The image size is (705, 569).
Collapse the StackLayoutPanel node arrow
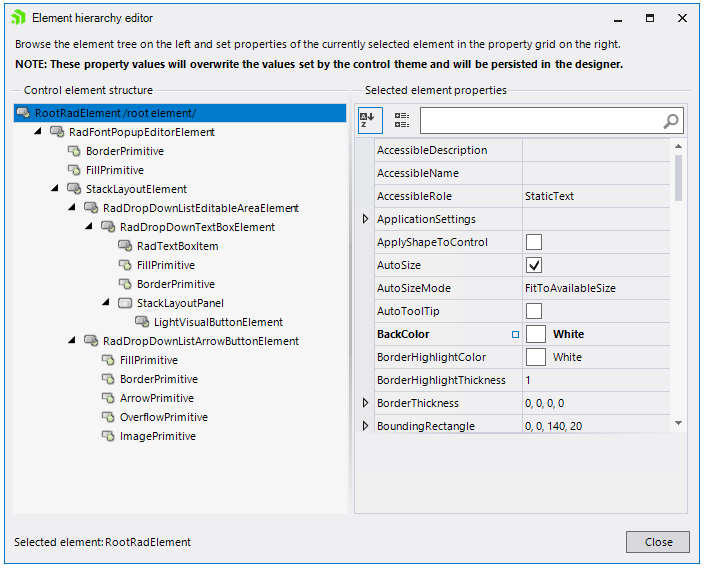[106, 302]
